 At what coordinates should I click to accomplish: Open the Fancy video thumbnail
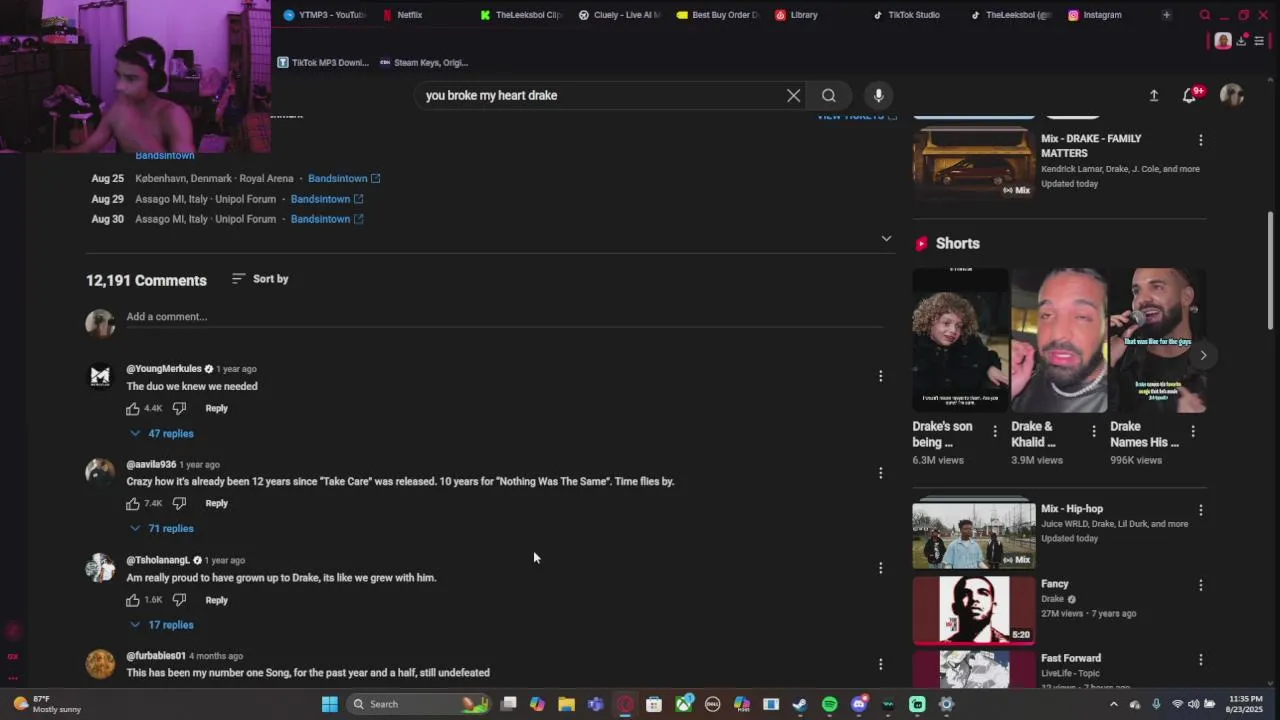(973, 609)
